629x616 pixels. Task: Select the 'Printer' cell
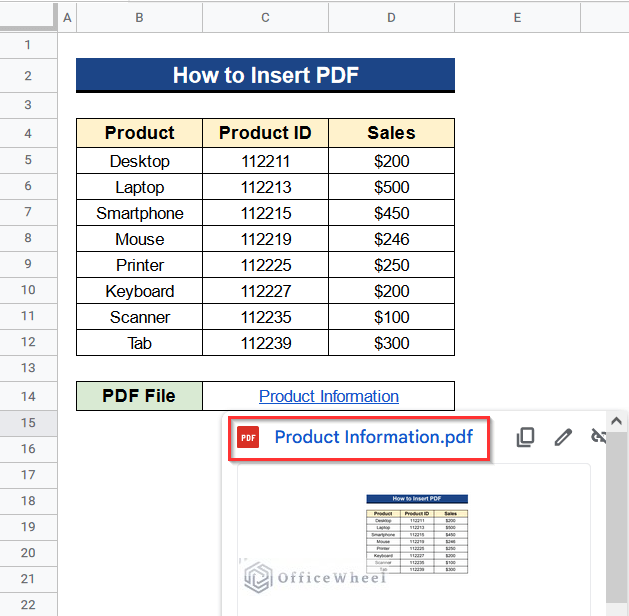140,265
